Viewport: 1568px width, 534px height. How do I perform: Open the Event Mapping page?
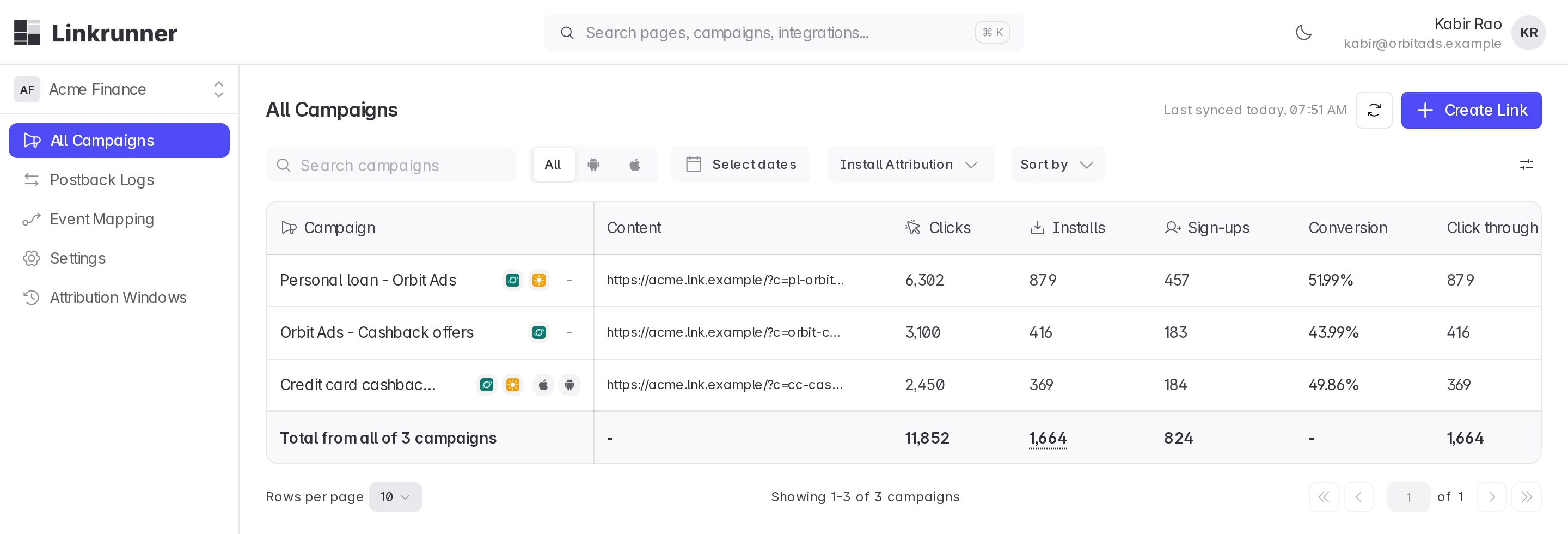119,219
